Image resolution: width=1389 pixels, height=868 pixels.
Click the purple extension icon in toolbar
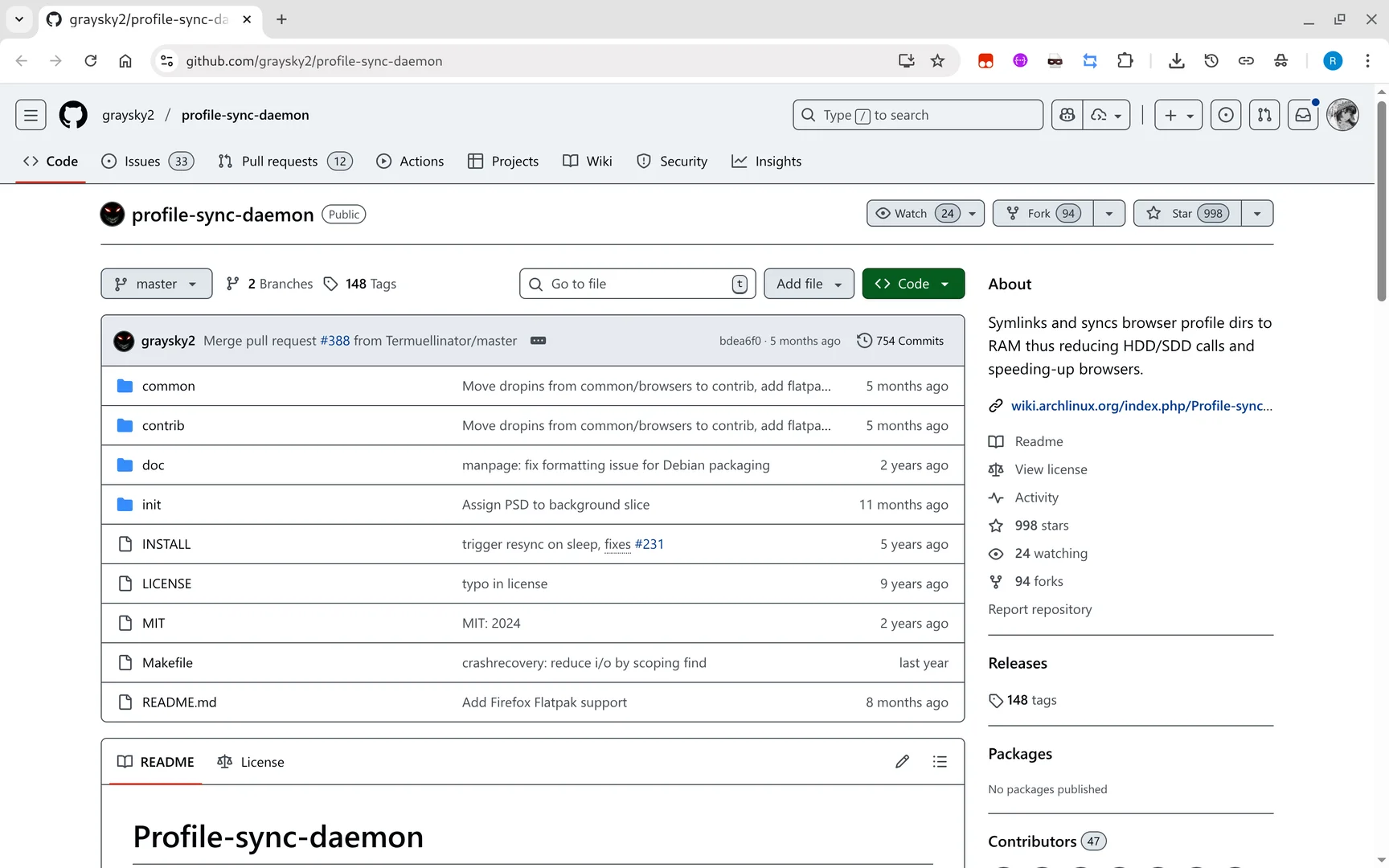point(1020,61)
